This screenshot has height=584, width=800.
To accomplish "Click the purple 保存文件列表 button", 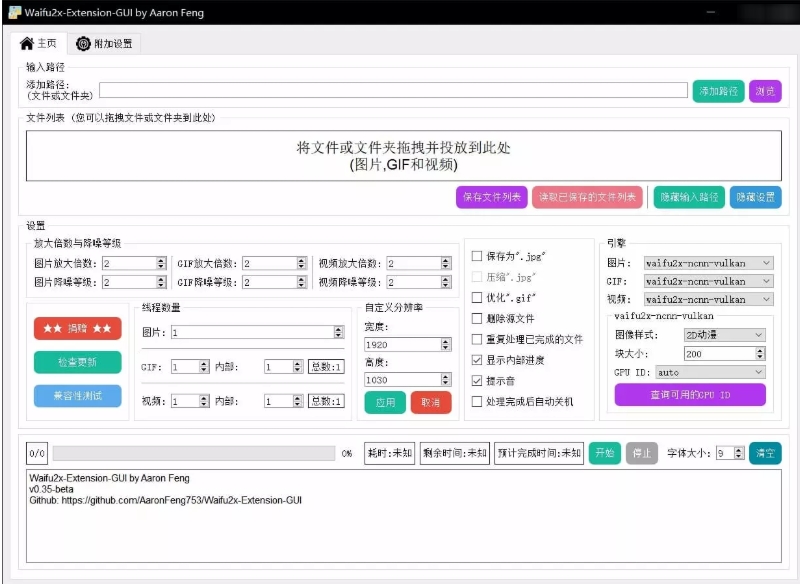I will pyautogui.click(x=491, y=197).
